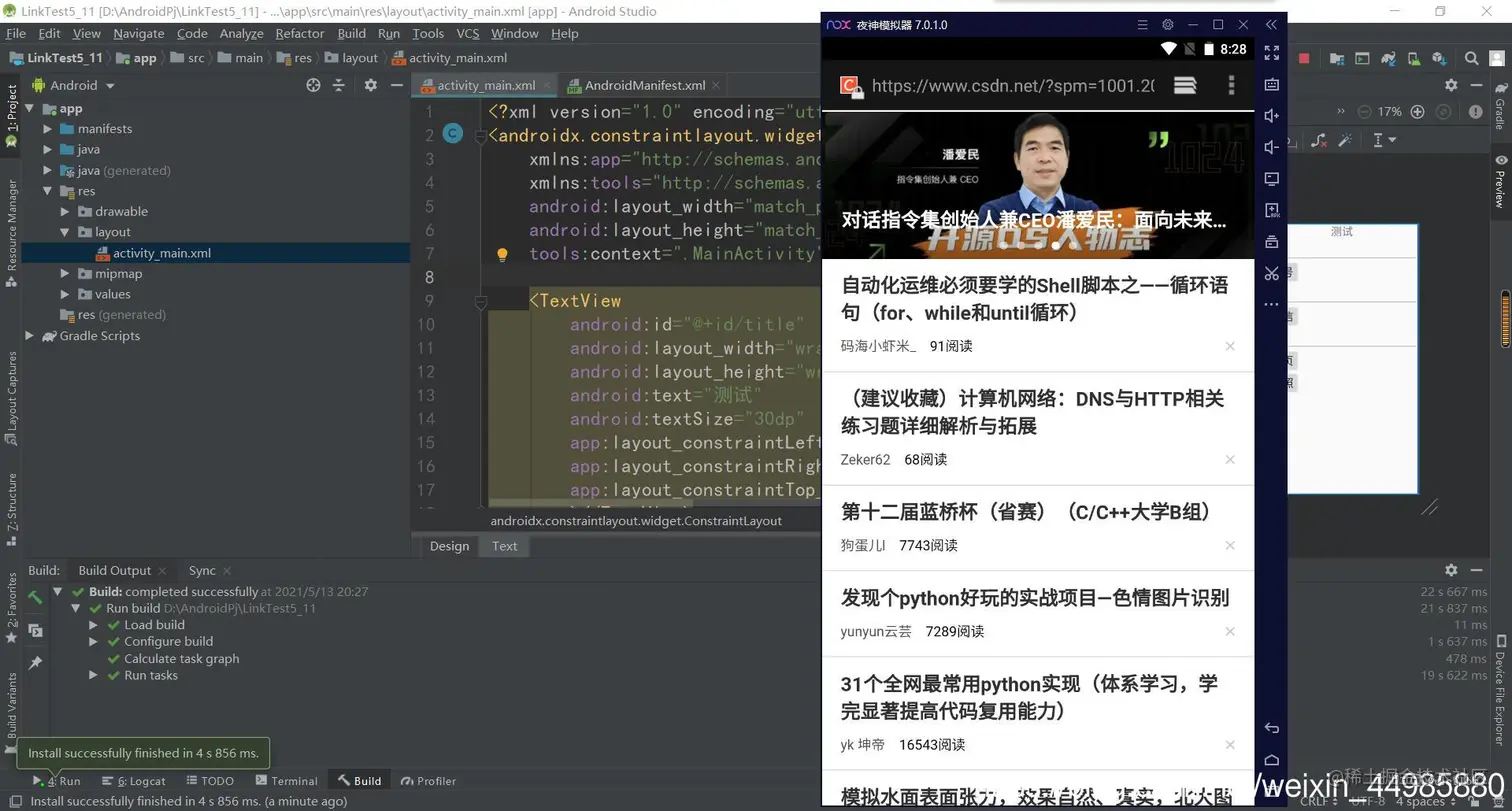Image resolution: width=1512 pixels, height=811 pixels.
Task: Switch to the AndroidManifest.xml editor tab
Action: pyautogui.click(x=645, y=85)
